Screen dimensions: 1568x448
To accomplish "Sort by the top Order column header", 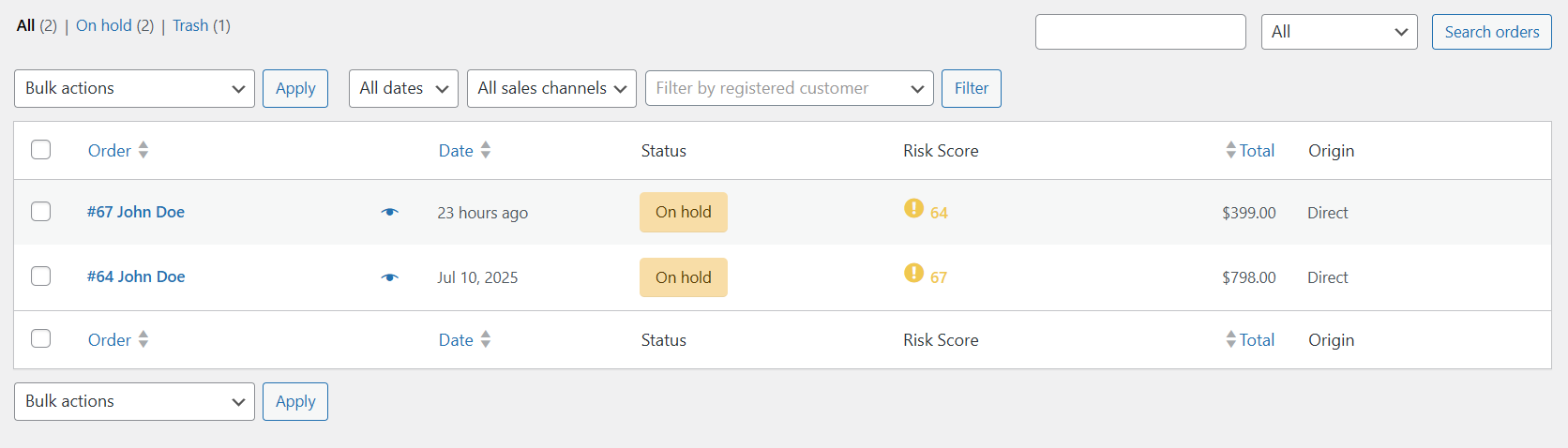I will [110, 151].
